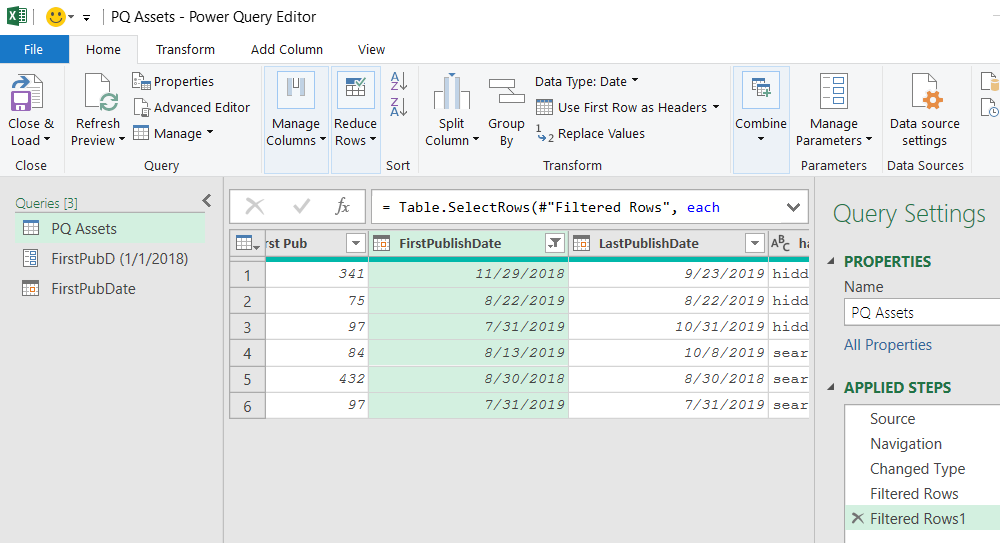Switch to the View tab
Screen dimensions: 1000x543
coord(371,49)
